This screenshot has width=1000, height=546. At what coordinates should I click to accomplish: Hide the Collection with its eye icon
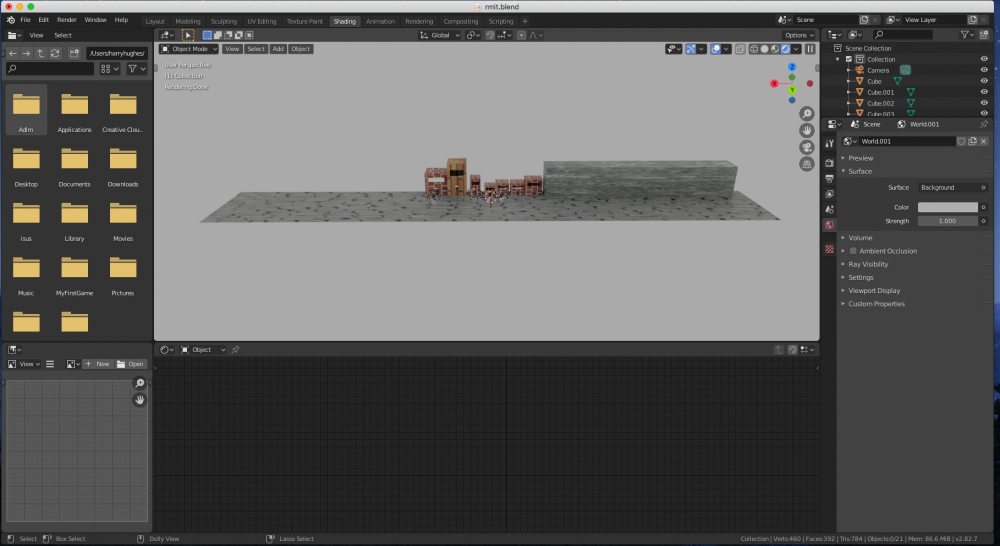pos(984,59)
